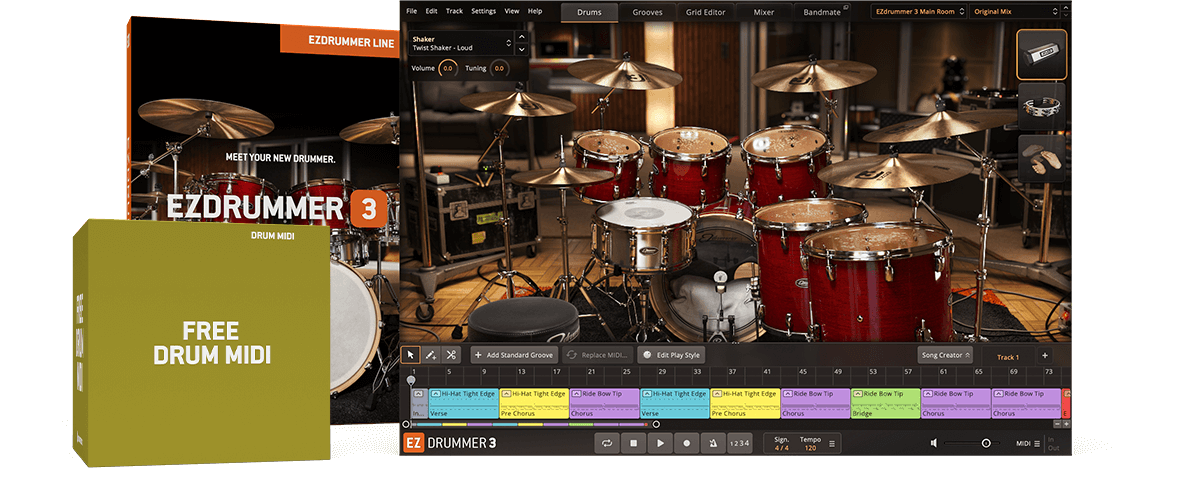Expand the Intro groove block icon
Screen dimensions: 1200x488
418,394
